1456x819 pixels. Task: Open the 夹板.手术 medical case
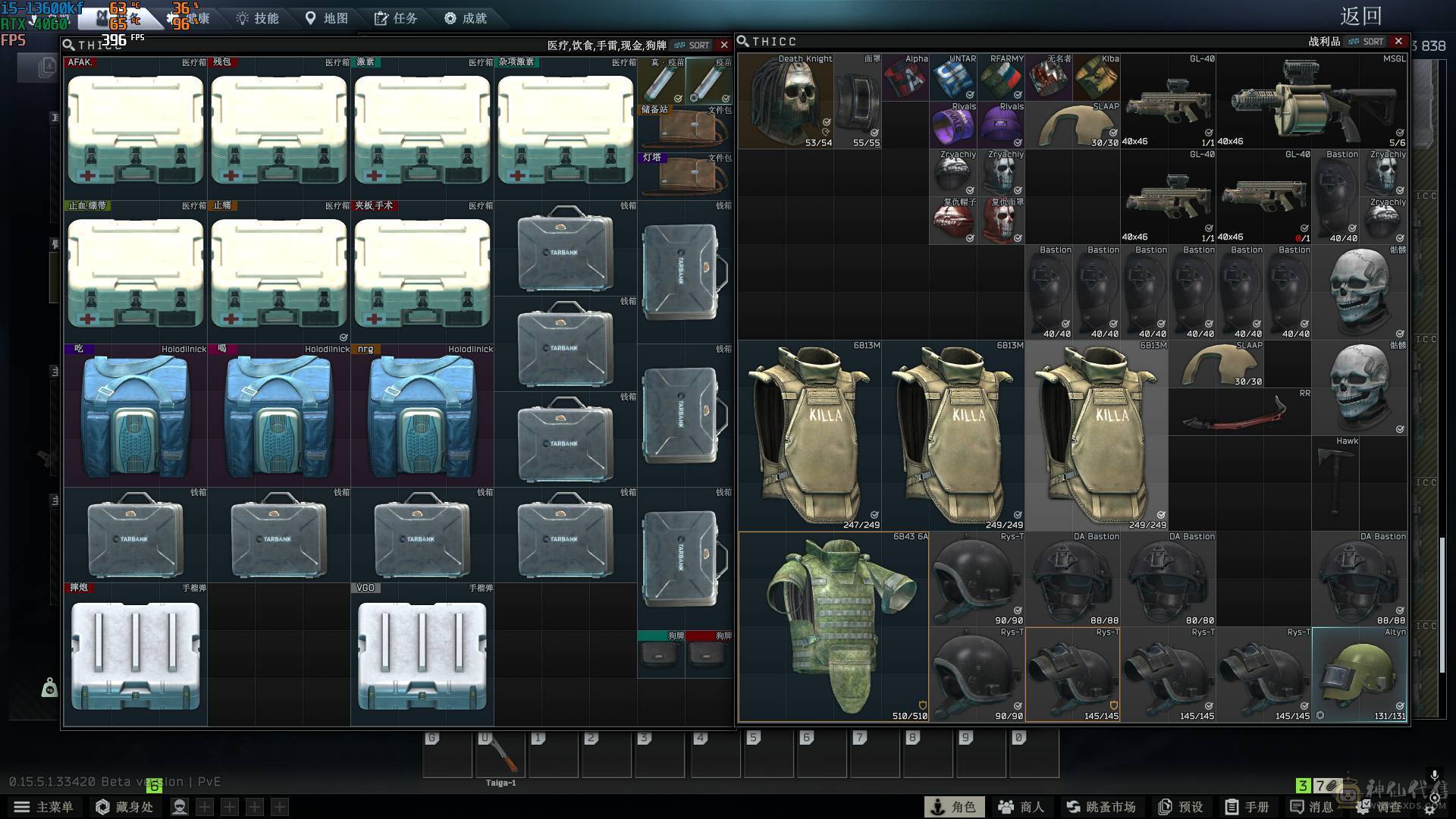coord(422,272)
